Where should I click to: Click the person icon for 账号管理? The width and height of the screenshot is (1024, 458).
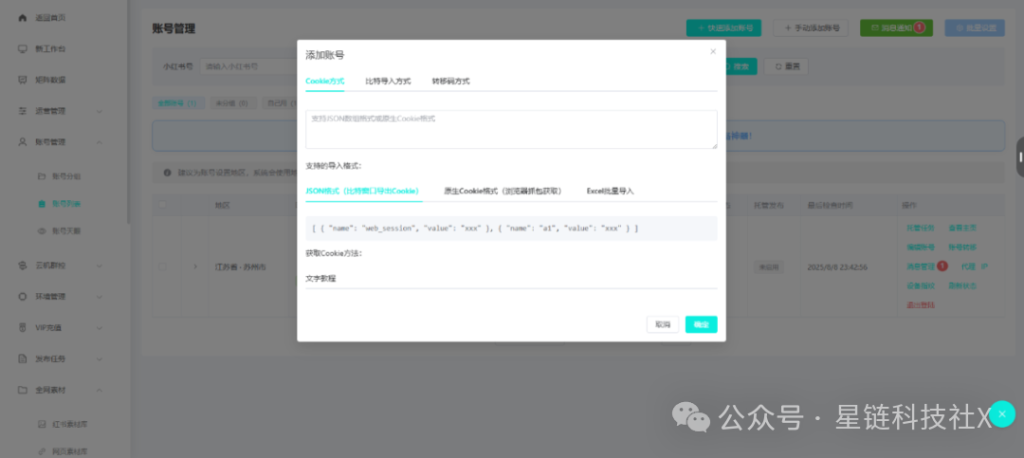(23, 142)
